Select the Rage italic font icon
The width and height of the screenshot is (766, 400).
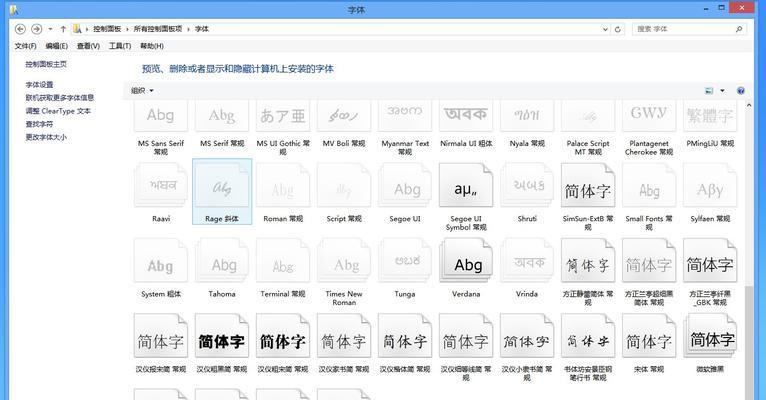(222, 186)
